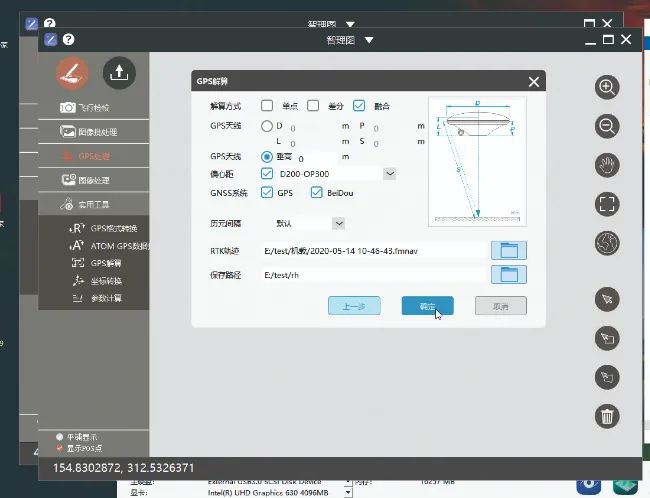Click the zoom in magnifier icon
This screenshot has height=498, width=650.
[607, 87]
